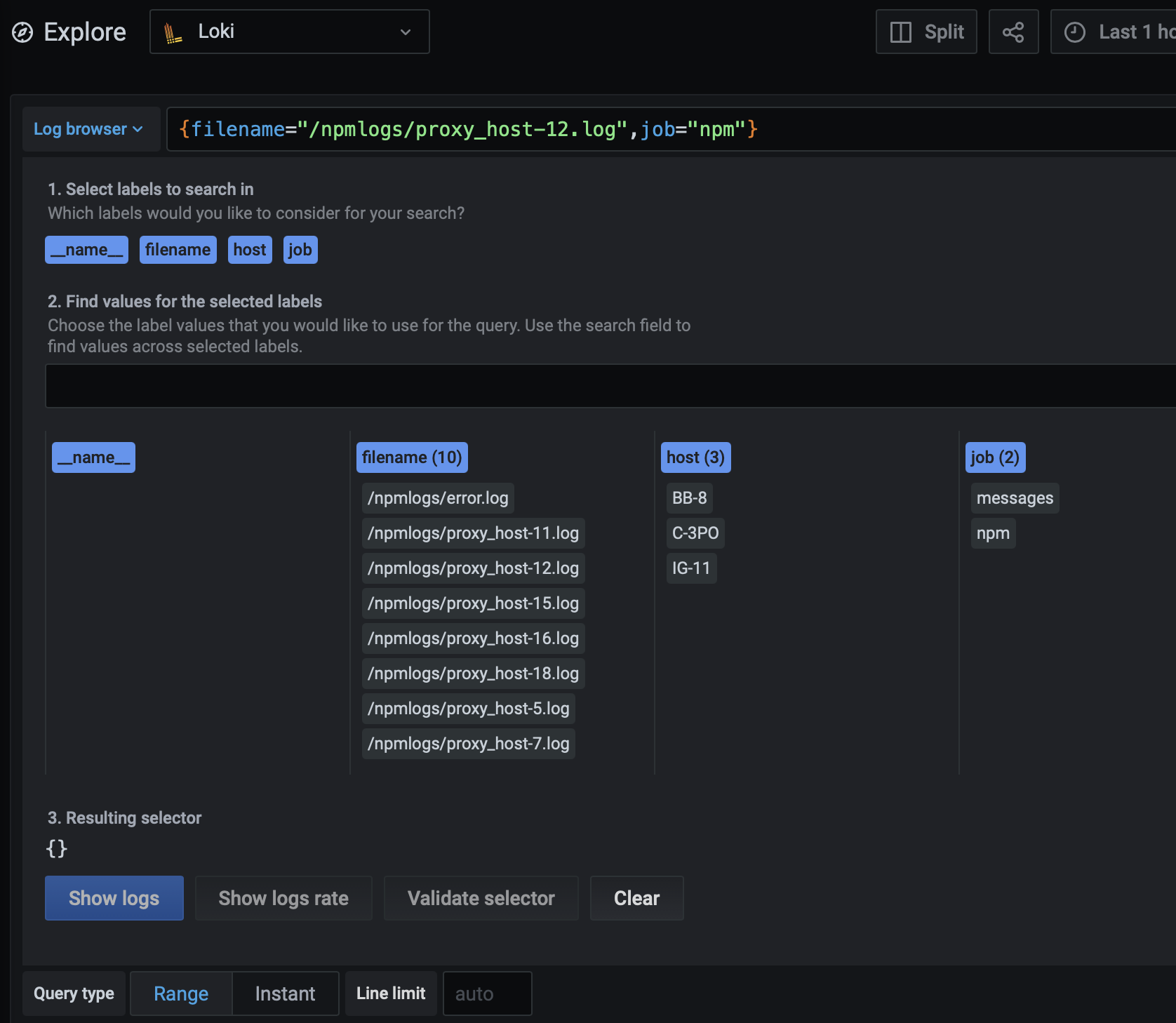Viewport: 1176px width, 1023px height.
Task: Click the Split button
Action: 926,32
